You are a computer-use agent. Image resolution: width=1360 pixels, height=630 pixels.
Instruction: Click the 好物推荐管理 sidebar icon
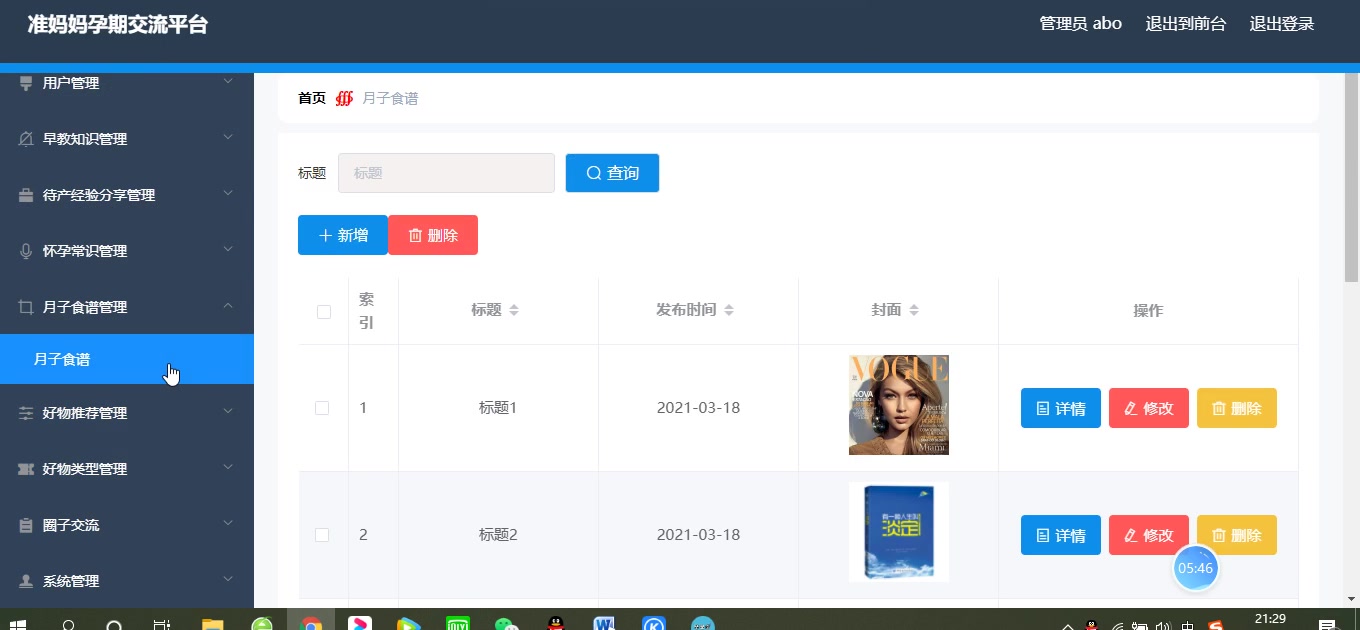24,412
